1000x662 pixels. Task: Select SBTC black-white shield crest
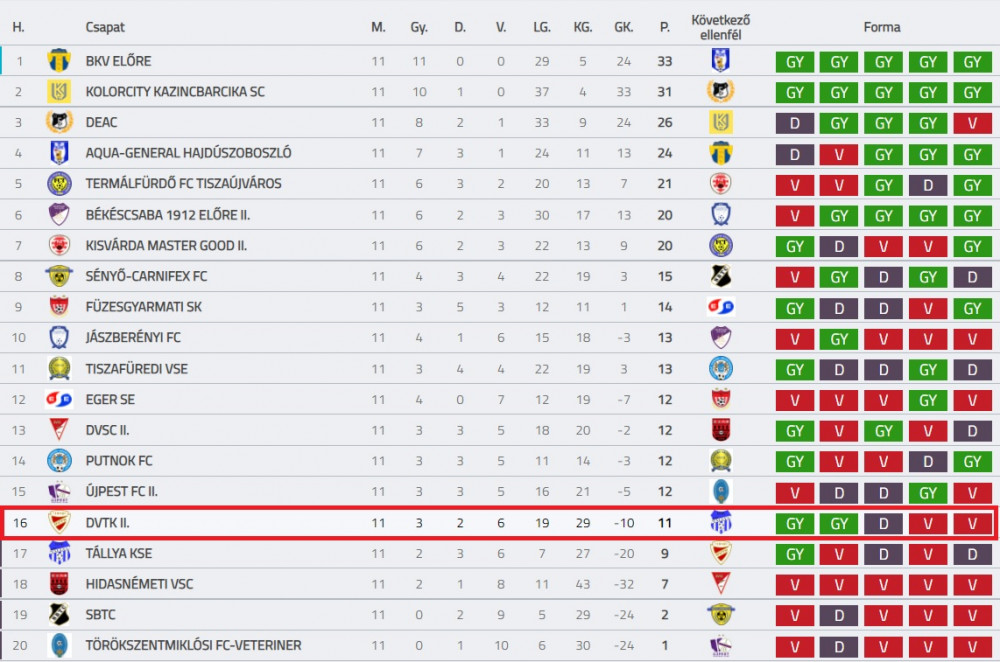59,614
